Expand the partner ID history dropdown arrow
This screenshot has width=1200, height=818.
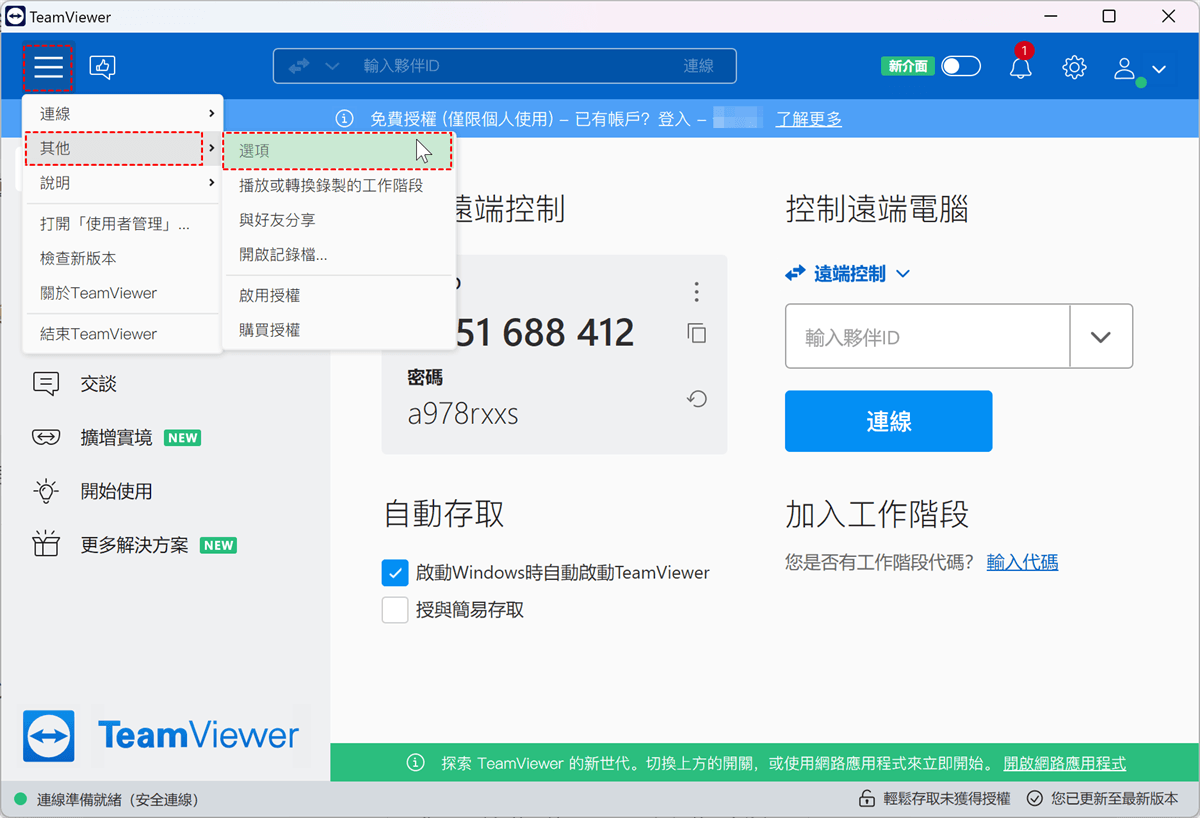coord(1101,337)
